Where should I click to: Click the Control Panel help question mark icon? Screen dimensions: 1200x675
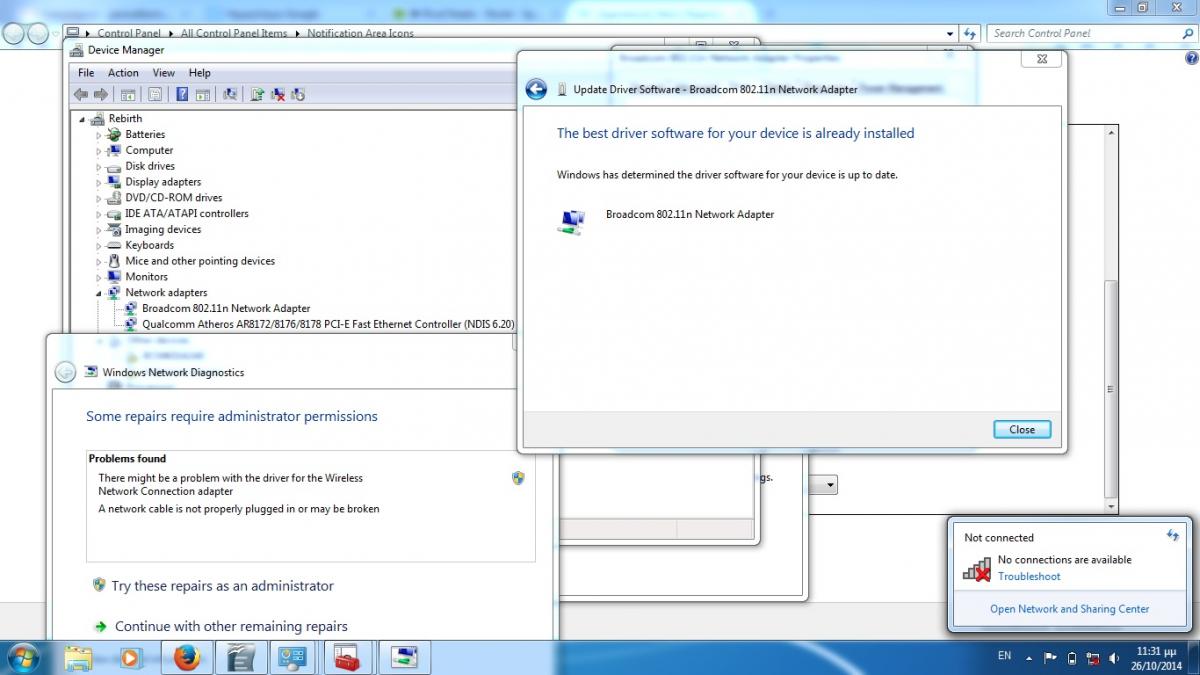tap(1191, 58)
